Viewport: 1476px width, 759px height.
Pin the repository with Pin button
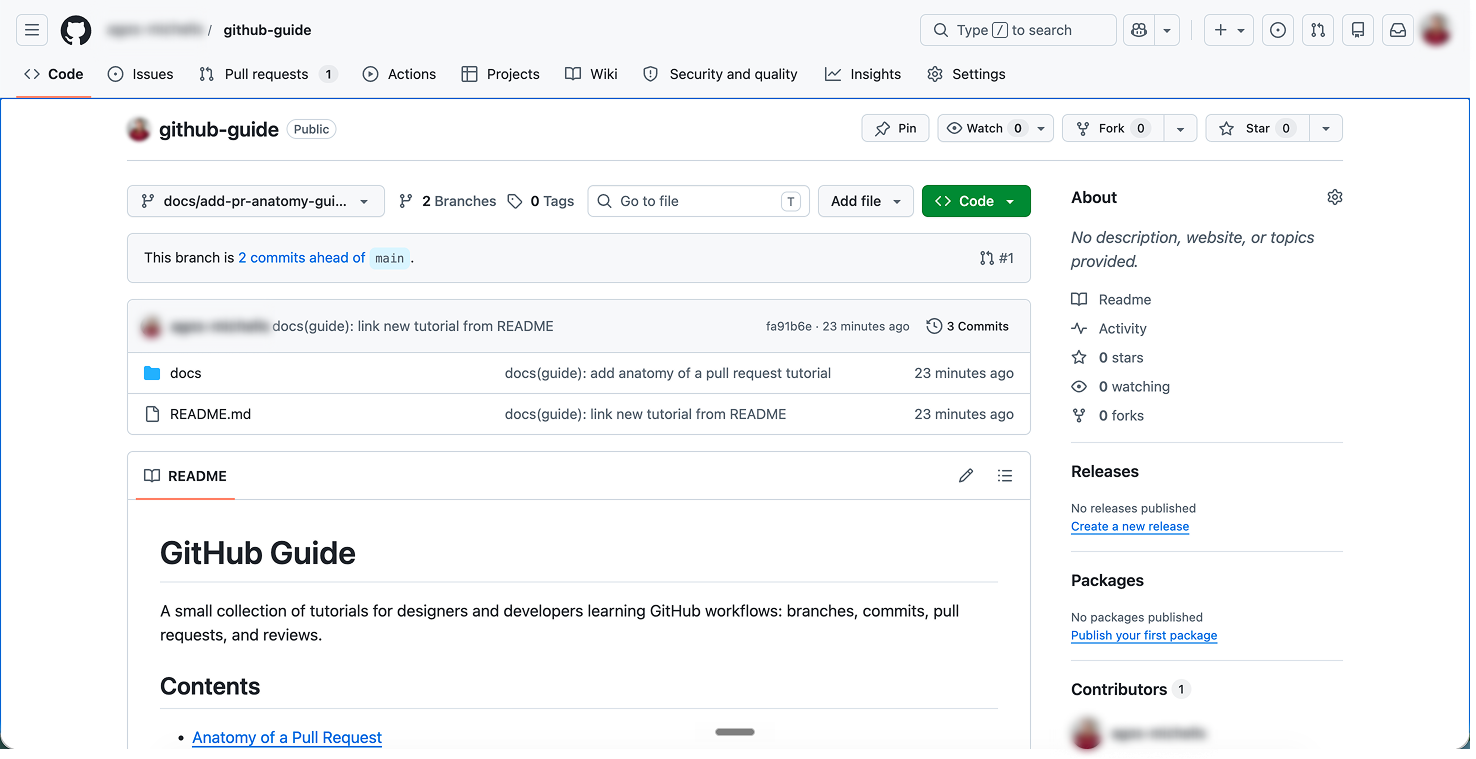click(895, 128)
